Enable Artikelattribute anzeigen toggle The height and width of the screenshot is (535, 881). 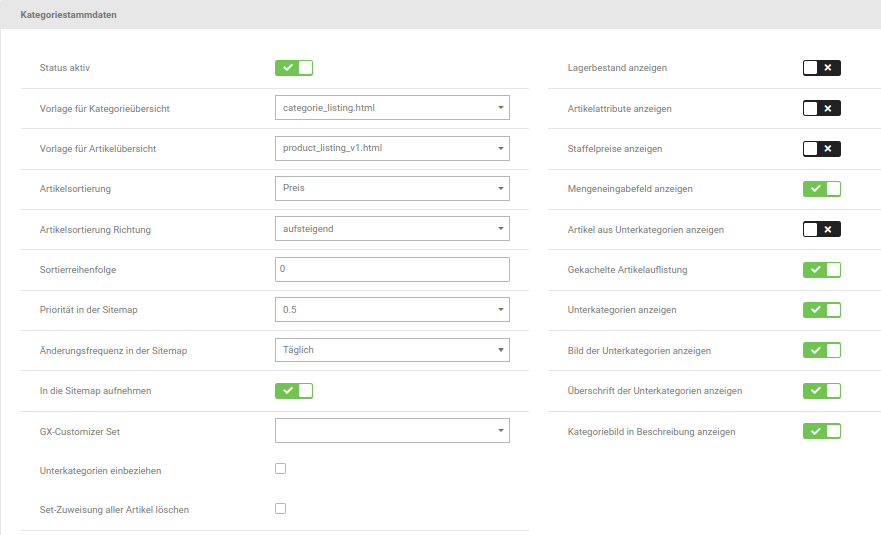click(821, 108)
